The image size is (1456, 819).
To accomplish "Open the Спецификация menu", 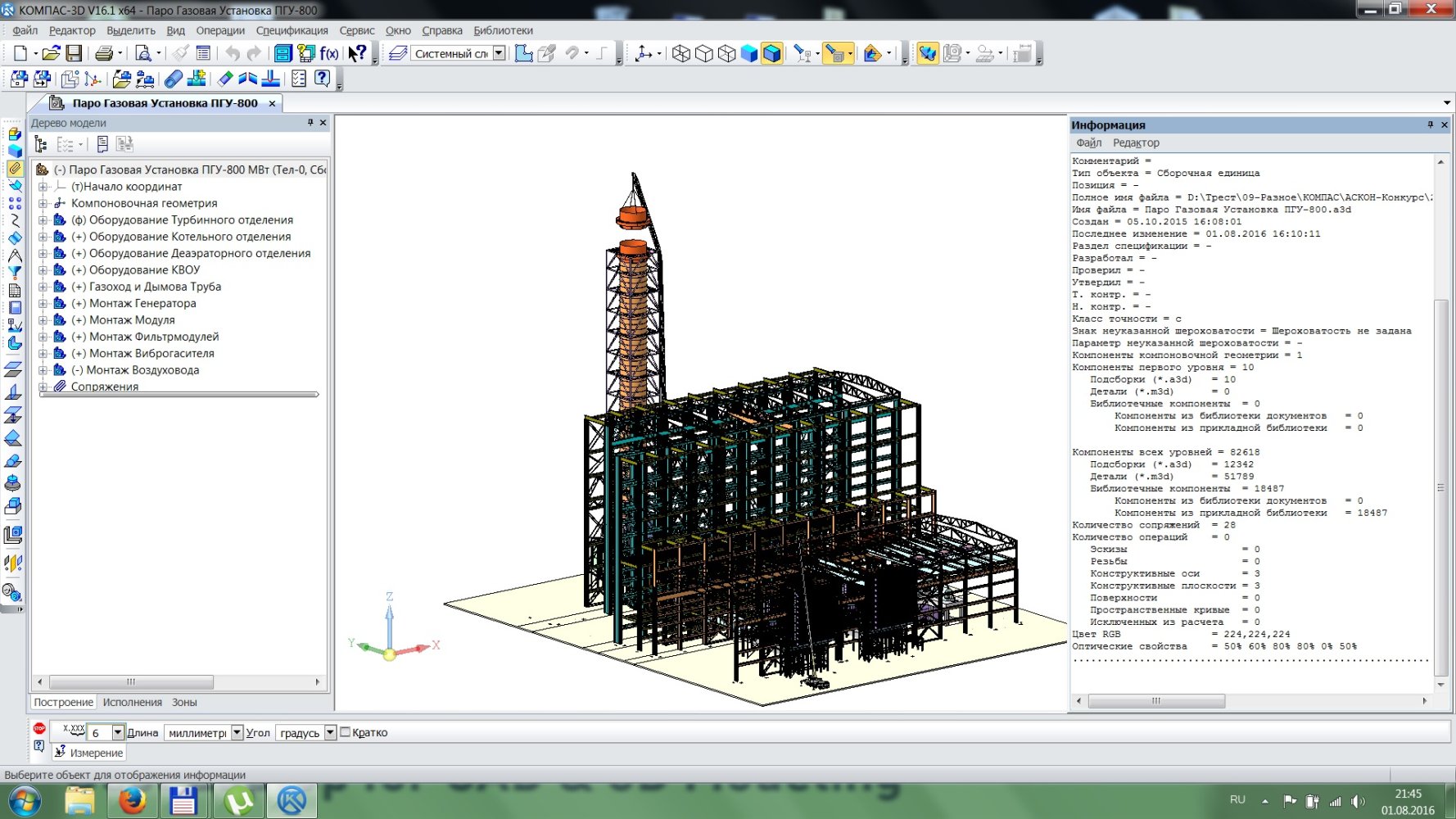I will [x=292, y=30].
